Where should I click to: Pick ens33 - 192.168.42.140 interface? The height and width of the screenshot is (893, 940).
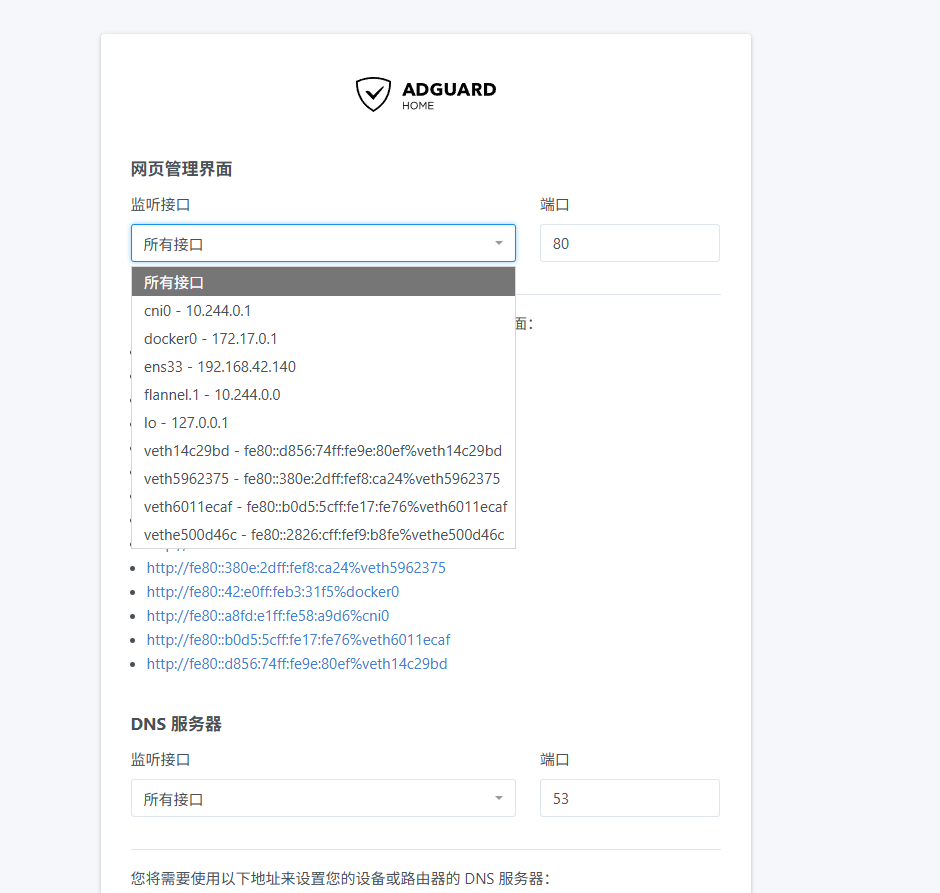[323, 367]
